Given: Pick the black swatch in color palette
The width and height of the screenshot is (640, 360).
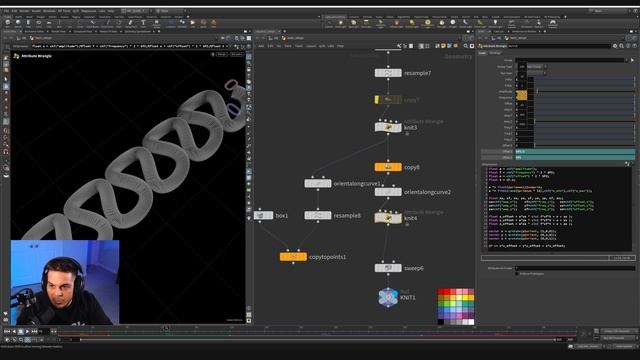Looking at the screenshot, I should click(x=441, y=322).
